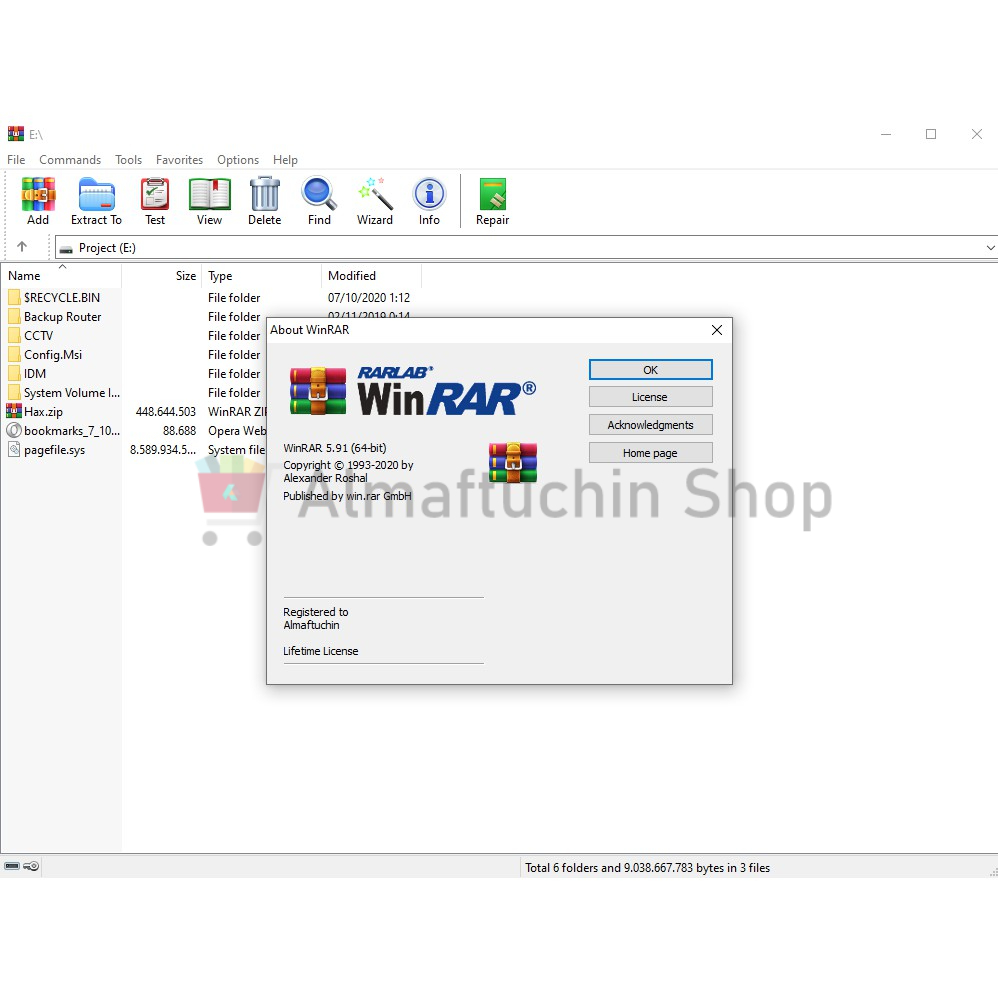Click the pagefile.sys file icon

14,449
